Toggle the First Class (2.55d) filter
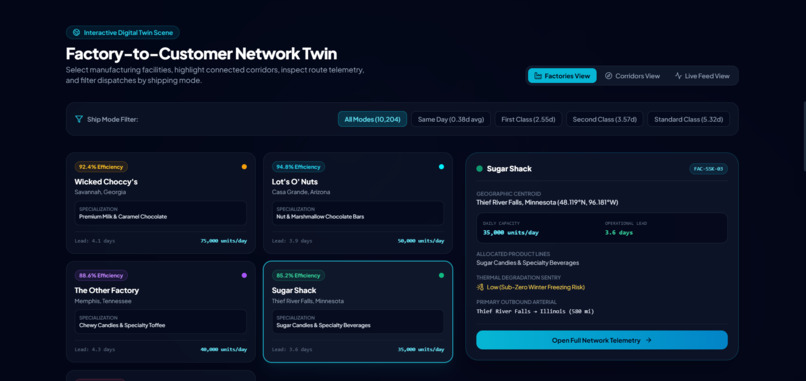The height and width of the screenshot is (381, 806). point(528,119)
